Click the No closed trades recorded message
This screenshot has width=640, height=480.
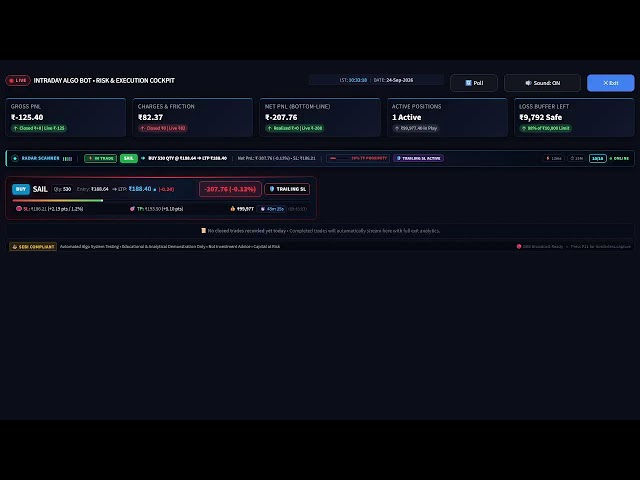pyautogui.click(x=324, y=231)
